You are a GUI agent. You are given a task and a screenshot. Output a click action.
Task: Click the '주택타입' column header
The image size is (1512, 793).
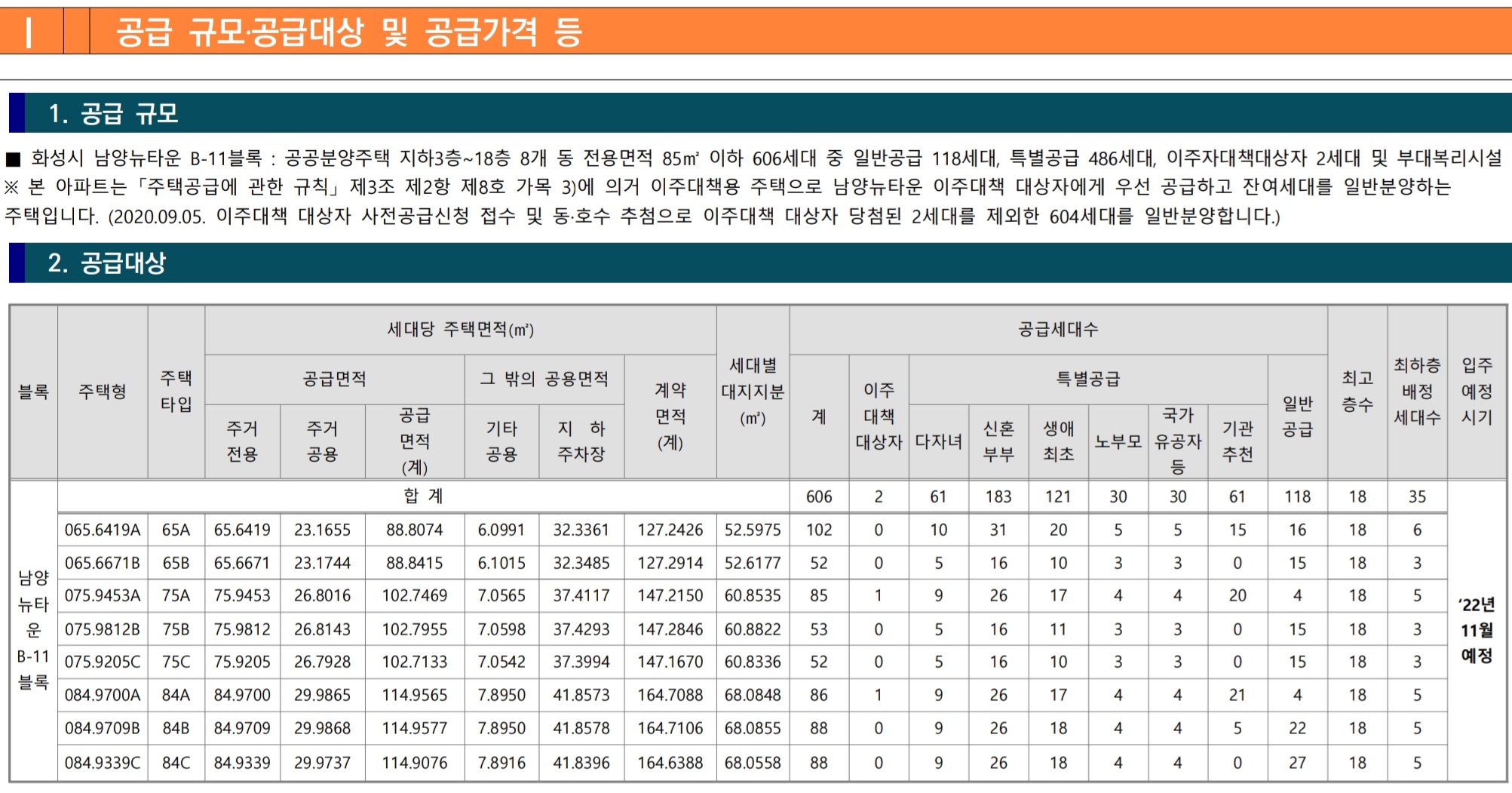[176, 392]
